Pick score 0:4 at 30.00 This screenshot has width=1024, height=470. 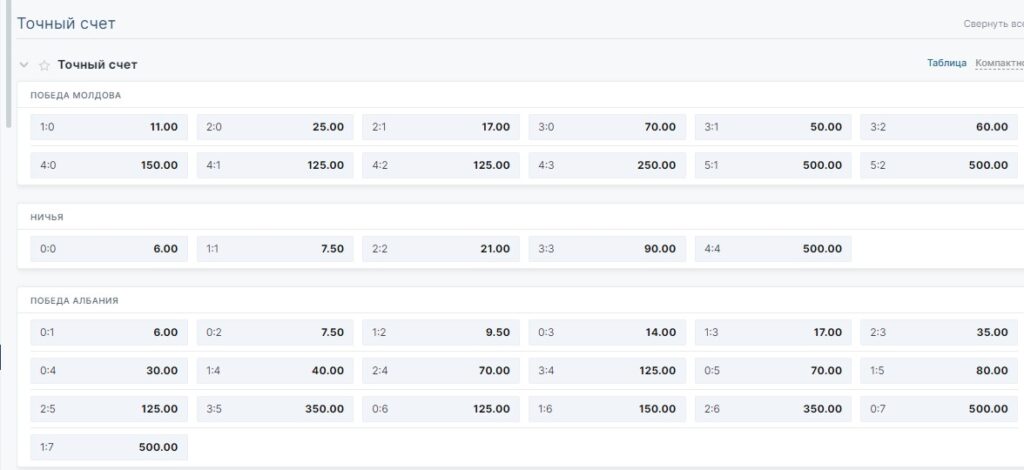(109, 370)
